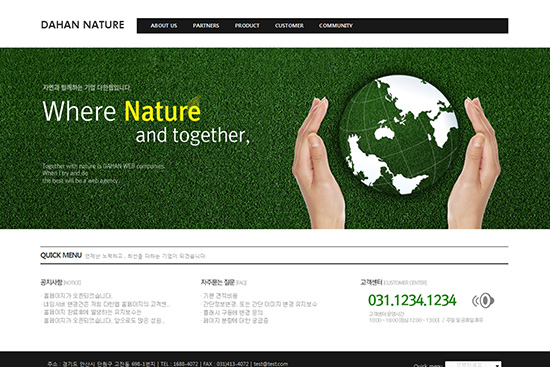Click the globe held by hands
Viewport: 550px width, 367px height.
point(399,135)
